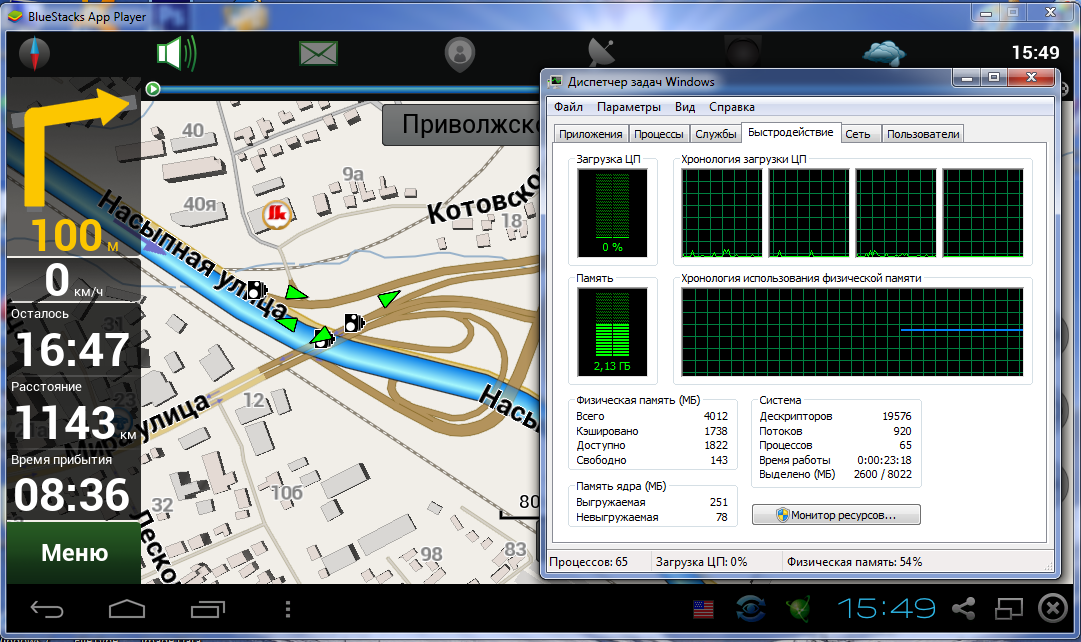Click BlueStacks App Player title icon
The width and height of the screenshot is (1081, 642).
14,17
